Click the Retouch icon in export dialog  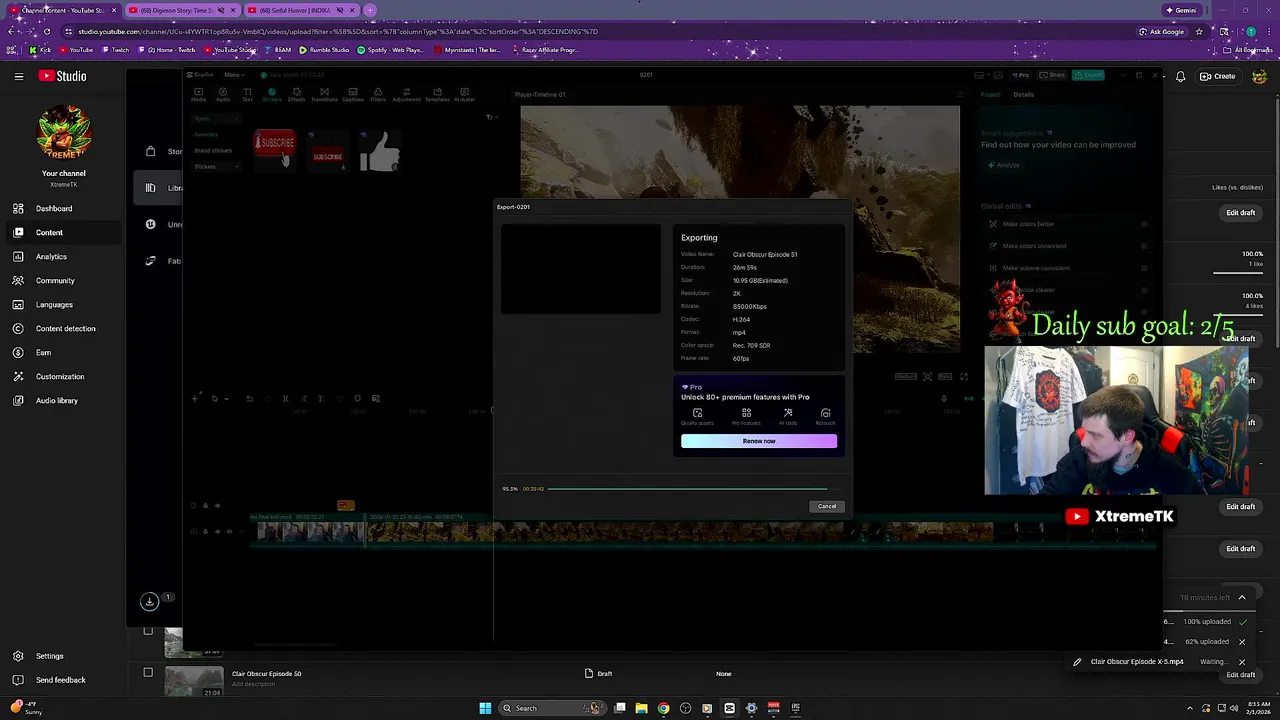[825, 416]
